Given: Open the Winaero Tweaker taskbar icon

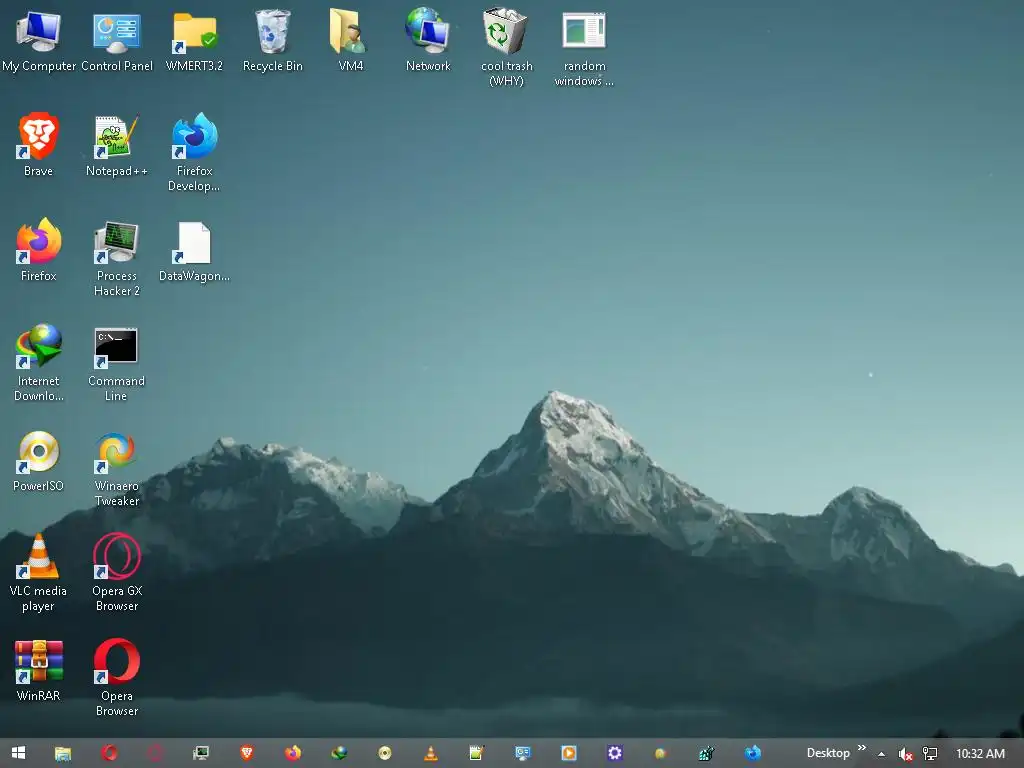Looking at the screenshot, I should tap(660, 753).
